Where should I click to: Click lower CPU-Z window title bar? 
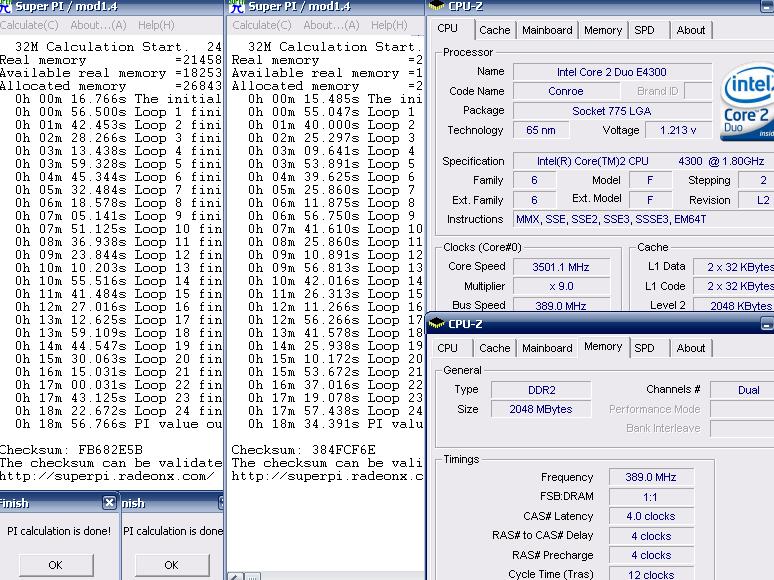600,324
